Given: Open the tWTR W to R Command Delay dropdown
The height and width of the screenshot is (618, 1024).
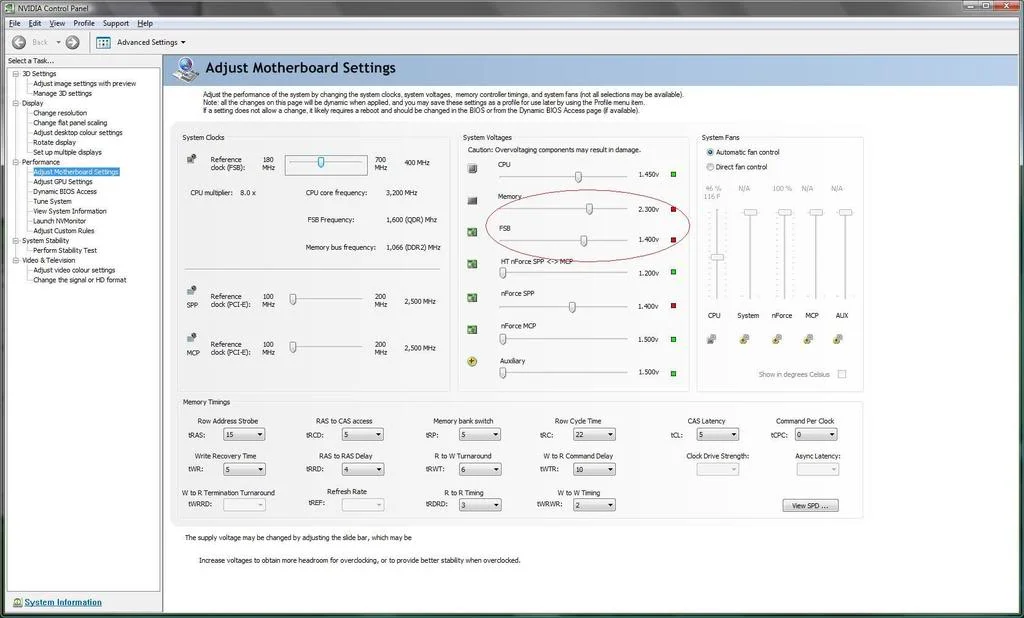Looking at the screenshot, I should pyautogui.click(x=594, y=469).
